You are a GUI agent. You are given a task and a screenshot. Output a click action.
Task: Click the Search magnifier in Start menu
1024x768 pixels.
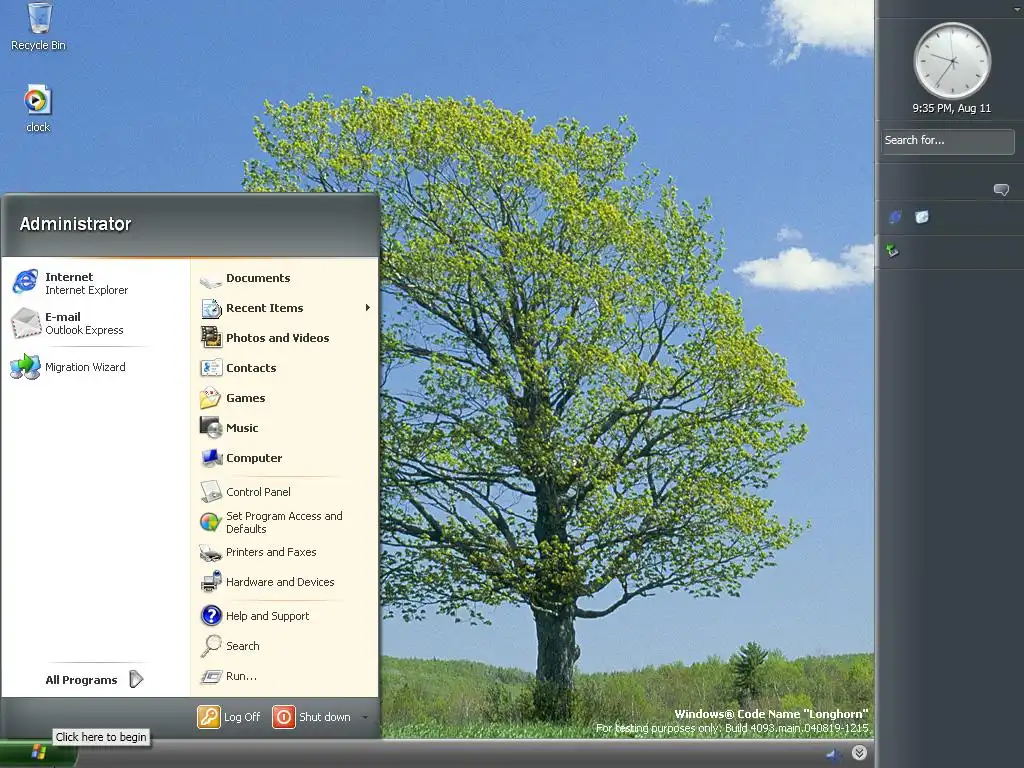[211, 646]
